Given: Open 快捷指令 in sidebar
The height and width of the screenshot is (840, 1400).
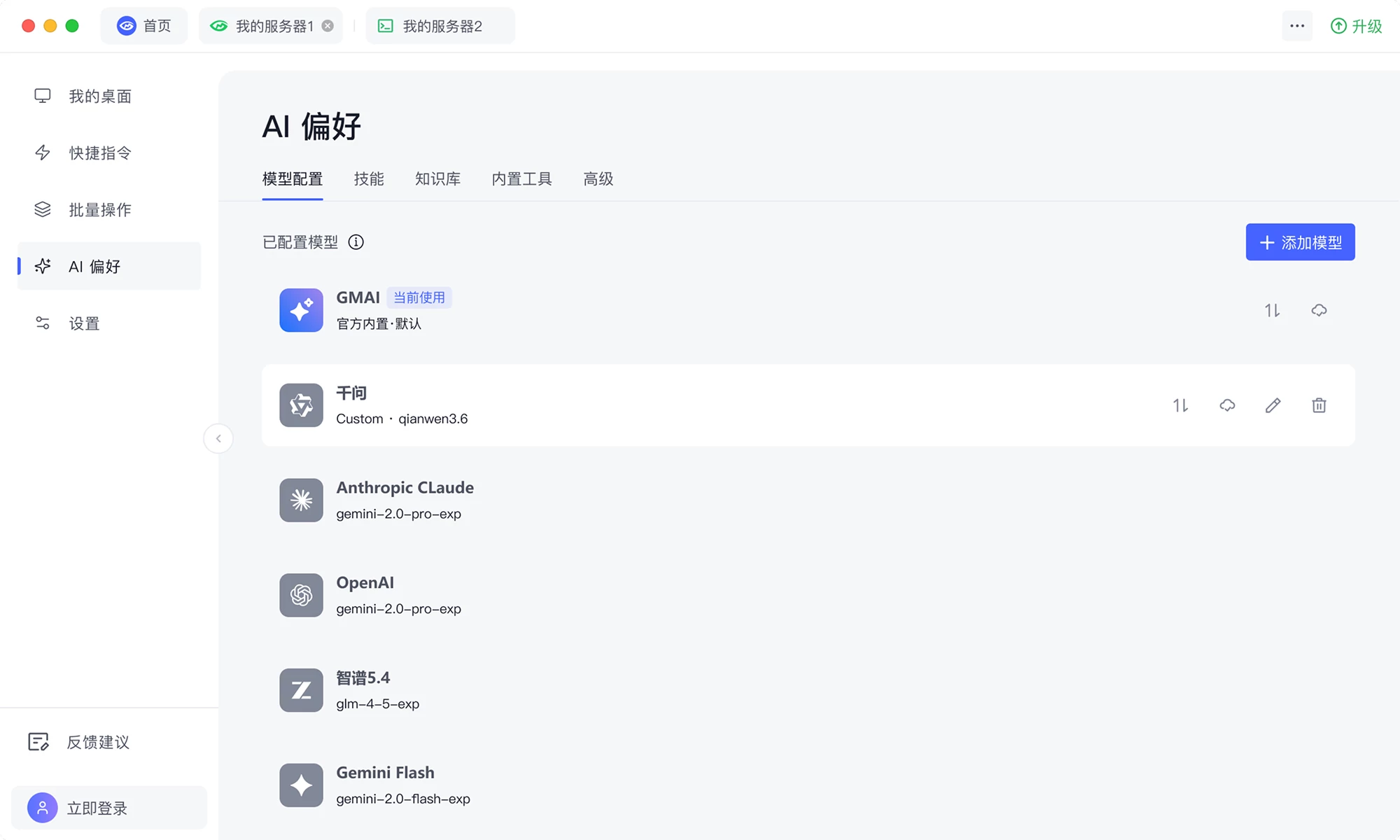Looking at the screenshot, I should (109, 153).
